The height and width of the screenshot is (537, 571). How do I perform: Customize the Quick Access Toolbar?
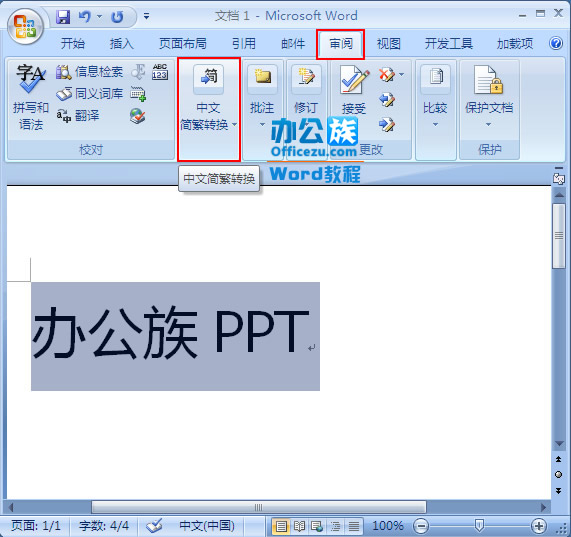pos(146,16)
